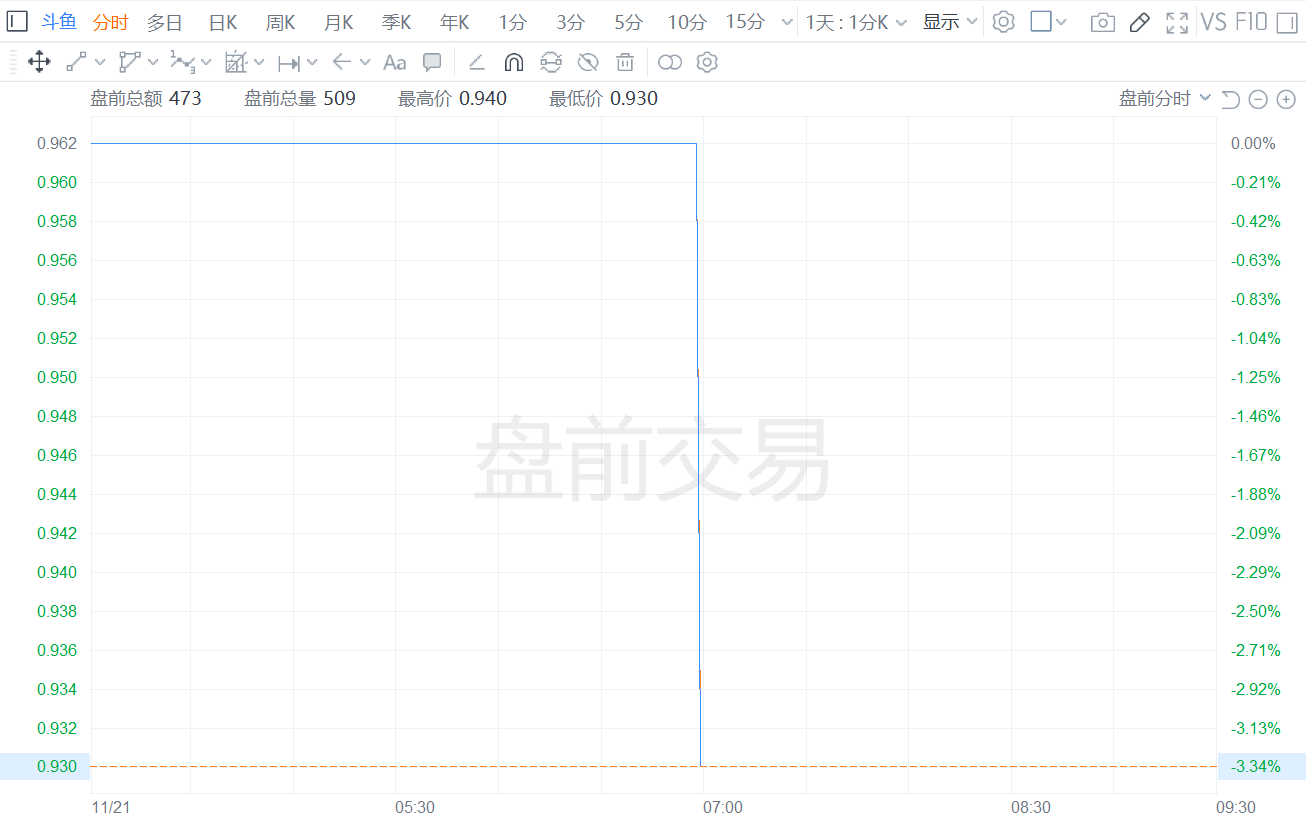Click the 0.930 current price label
The height and width of the screenshot is (831, 1306).
click(57, 766)
